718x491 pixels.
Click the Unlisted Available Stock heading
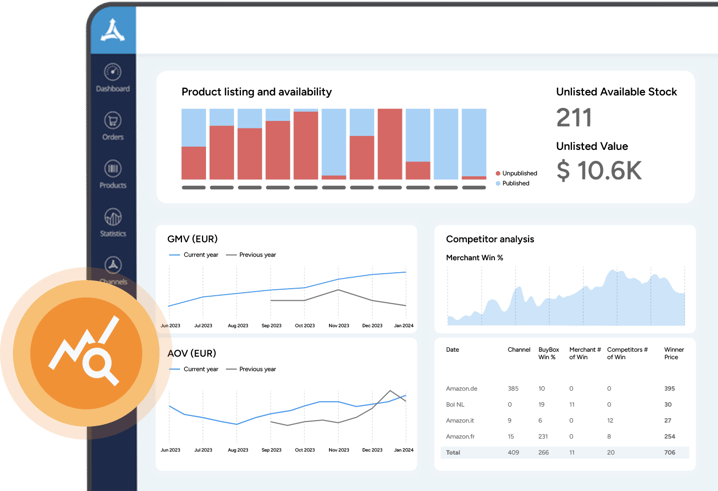tap(616, 92)
